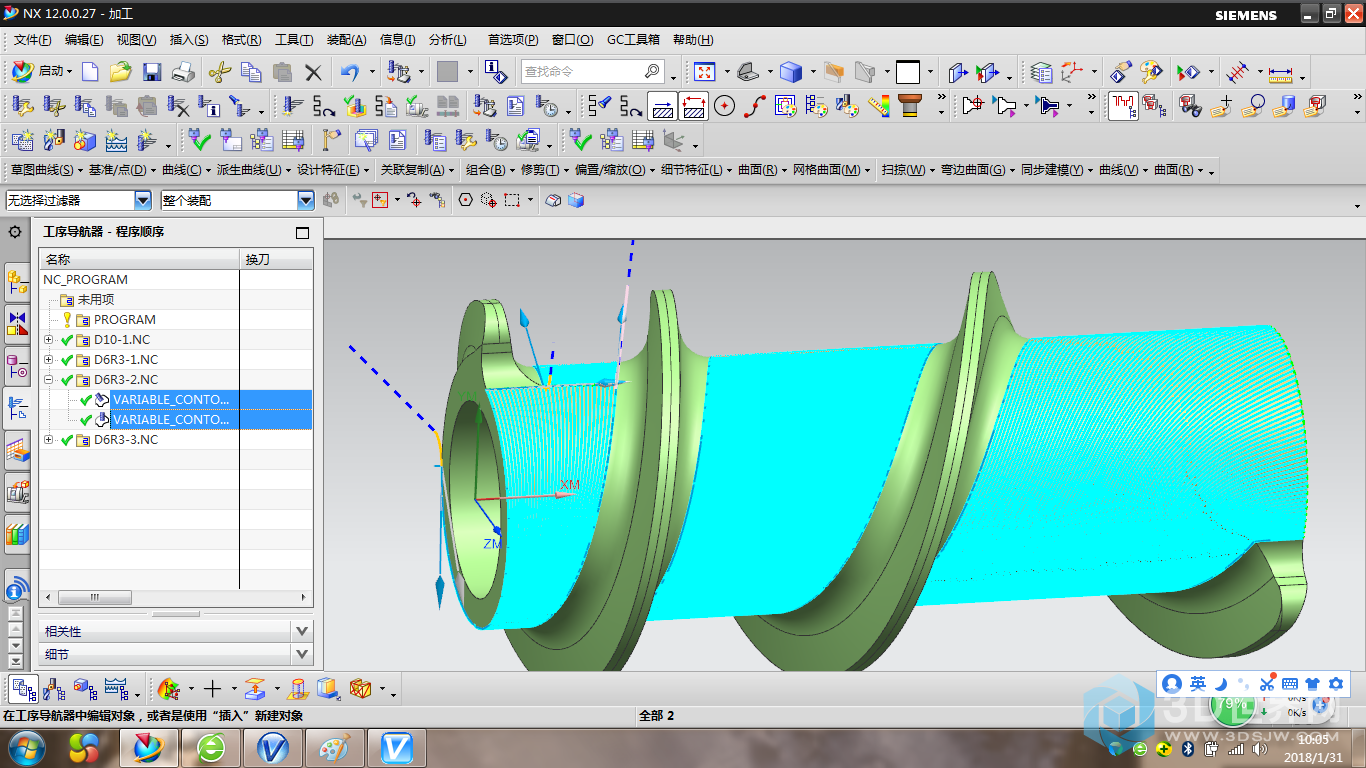Click the New file icon
This screenshot has height=768, width=1366.
90,72
